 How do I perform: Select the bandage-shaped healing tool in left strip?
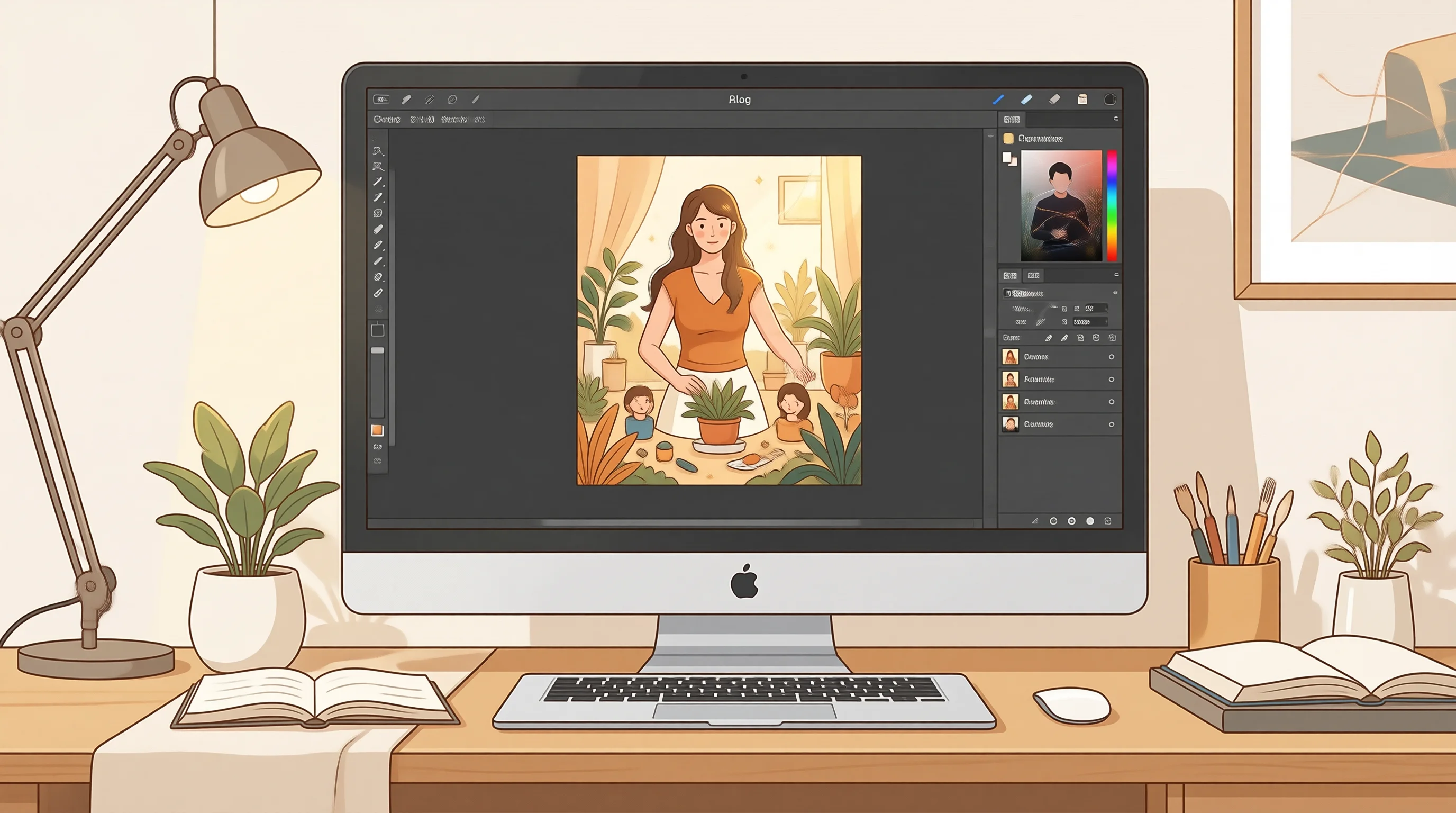378,293
